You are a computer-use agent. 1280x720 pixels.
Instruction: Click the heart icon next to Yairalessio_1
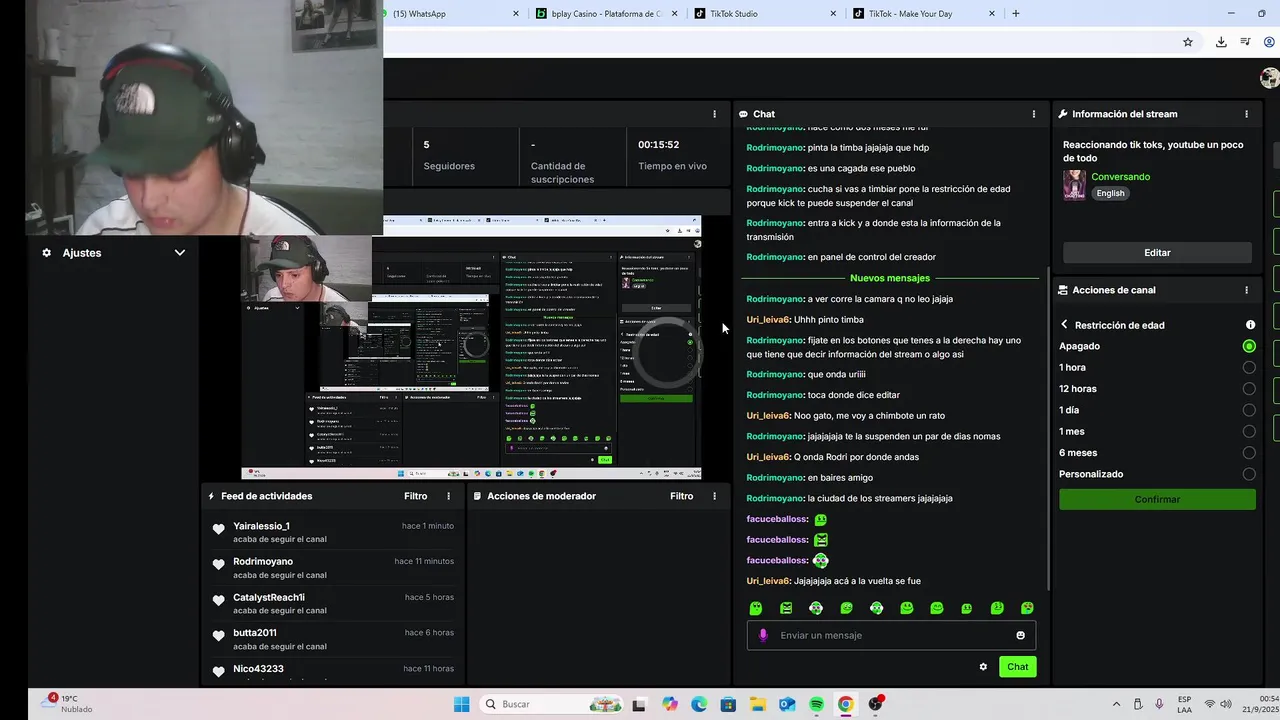coord(219,529)
